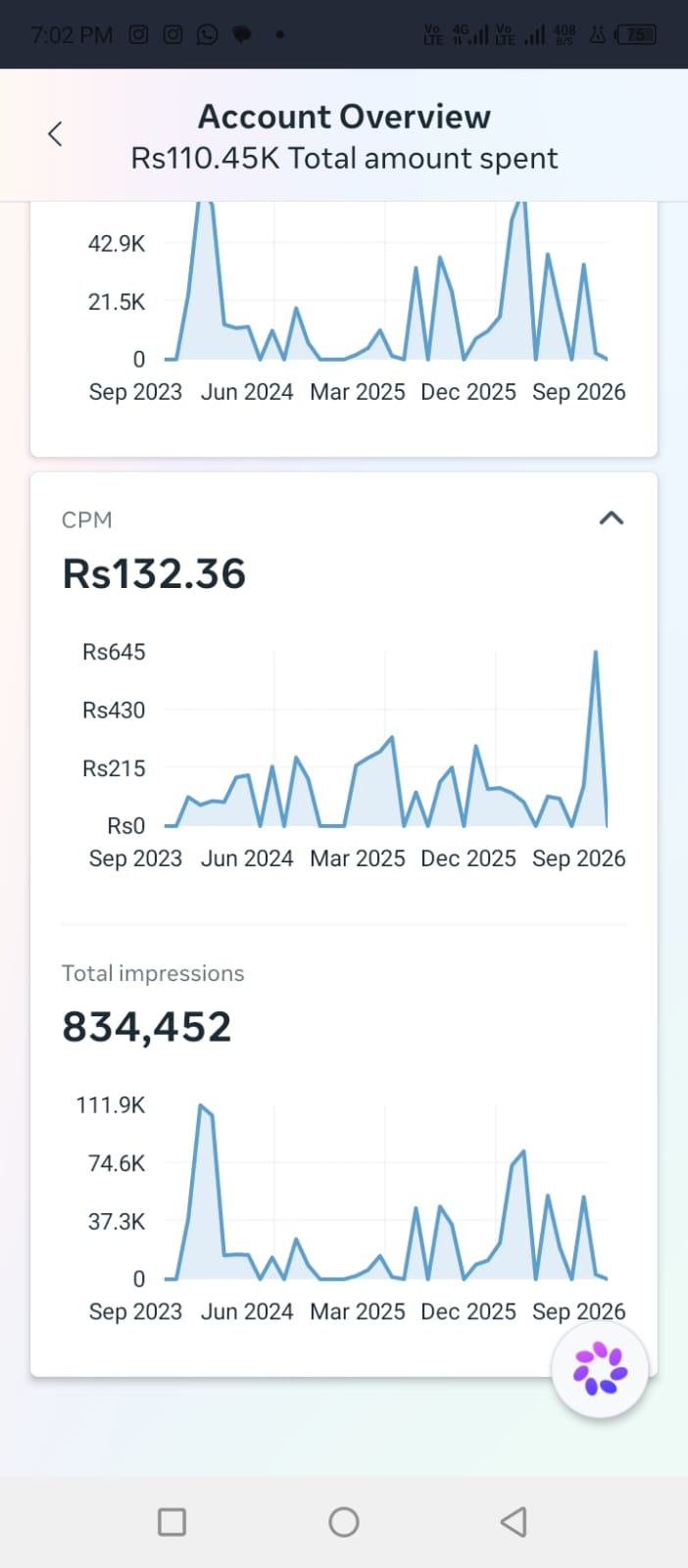This screenshot has width=688, height=1568.
Task: Tap Mar 2025 on the CPM chart axis
Action: (x=358, y=858)
